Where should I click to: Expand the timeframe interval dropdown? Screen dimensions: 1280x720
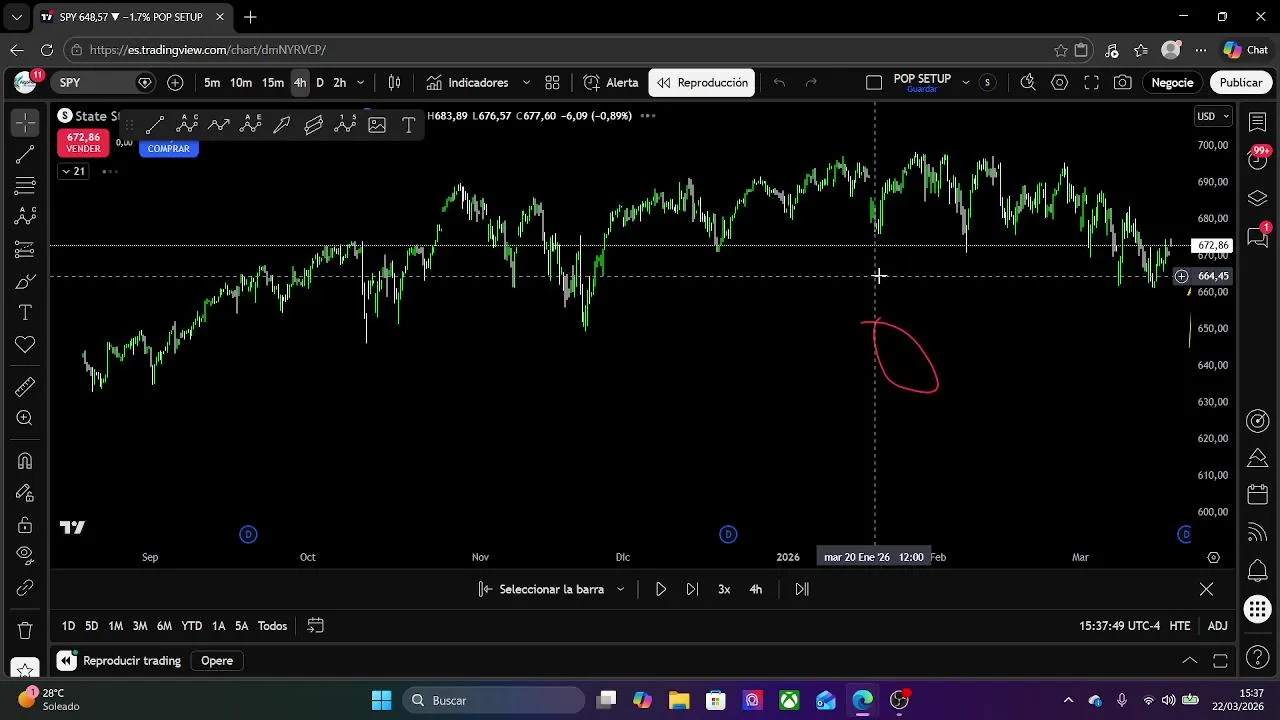pos(361,83)
